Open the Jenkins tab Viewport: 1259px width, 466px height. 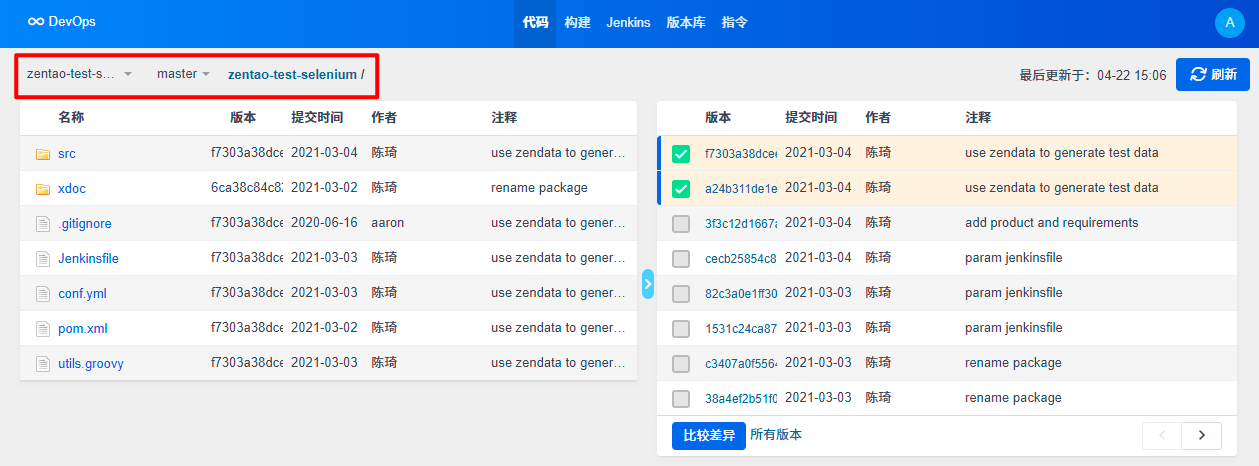click(628, 22)
